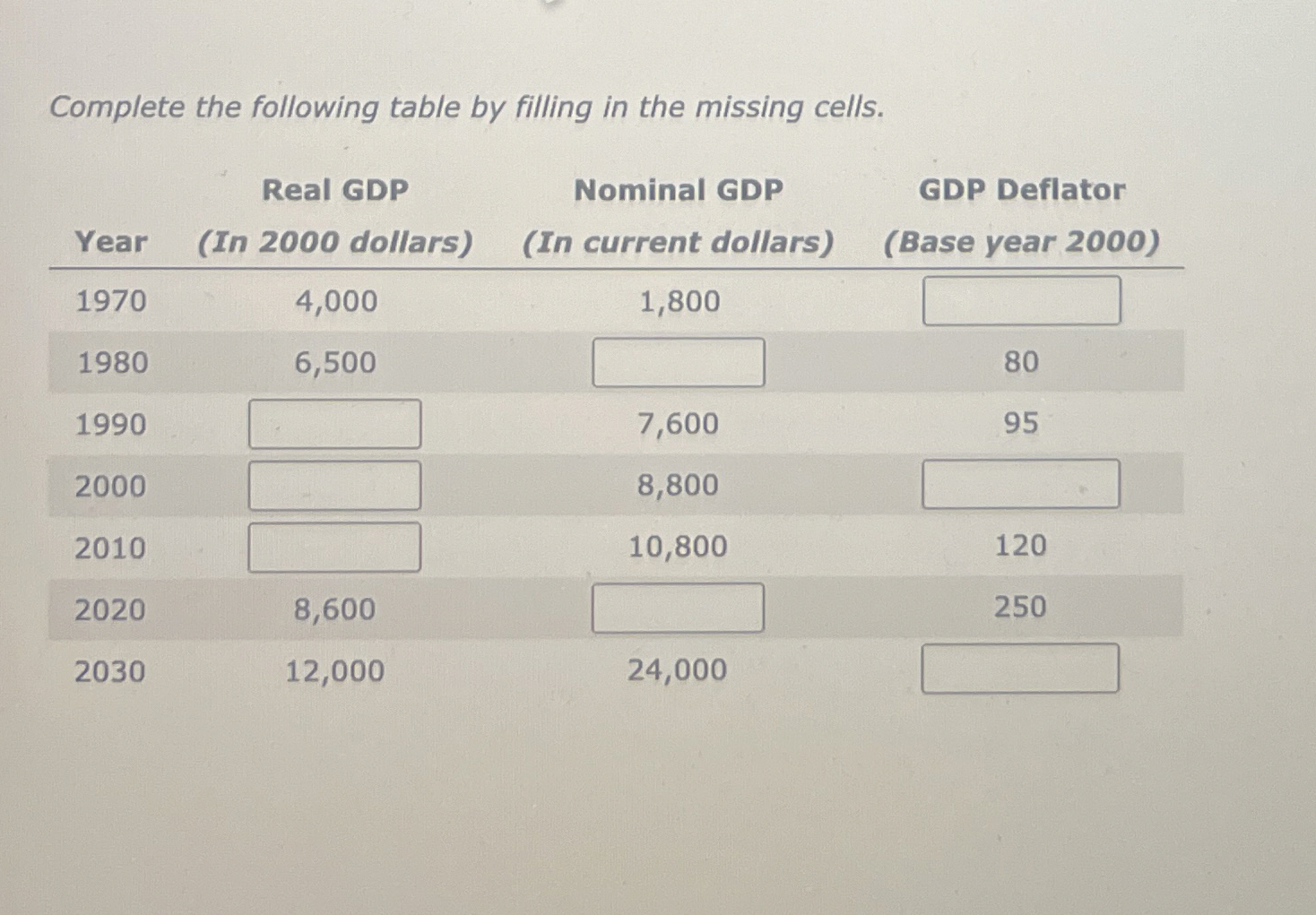Click the GDP Deflator input for 2030
The image size is (1316, 915).
click(1020, 667)
